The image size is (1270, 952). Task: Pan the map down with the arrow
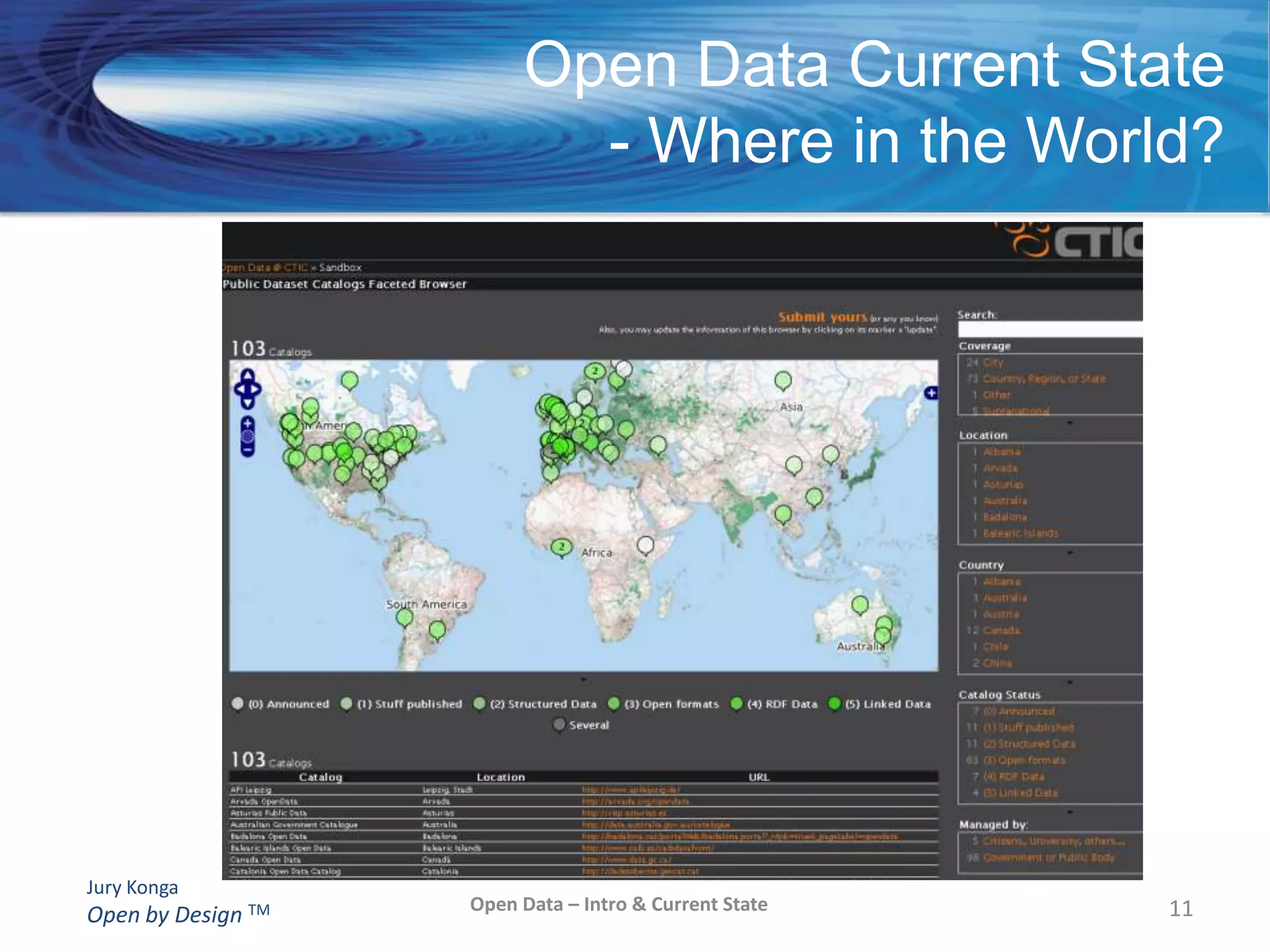[247, 403]
